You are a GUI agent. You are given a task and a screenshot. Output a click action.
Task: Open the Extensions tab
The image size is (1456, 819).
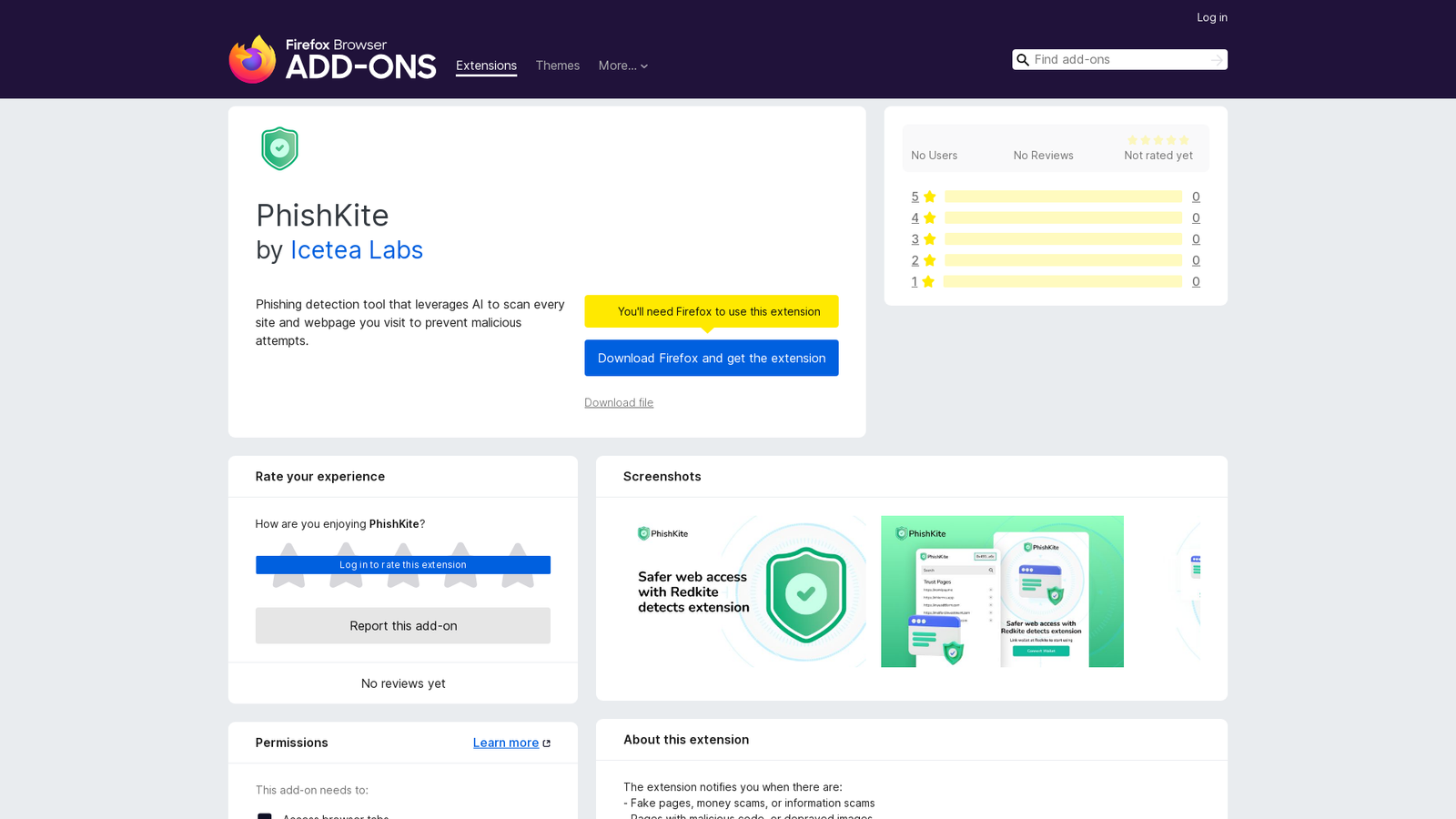click(486, 66)
